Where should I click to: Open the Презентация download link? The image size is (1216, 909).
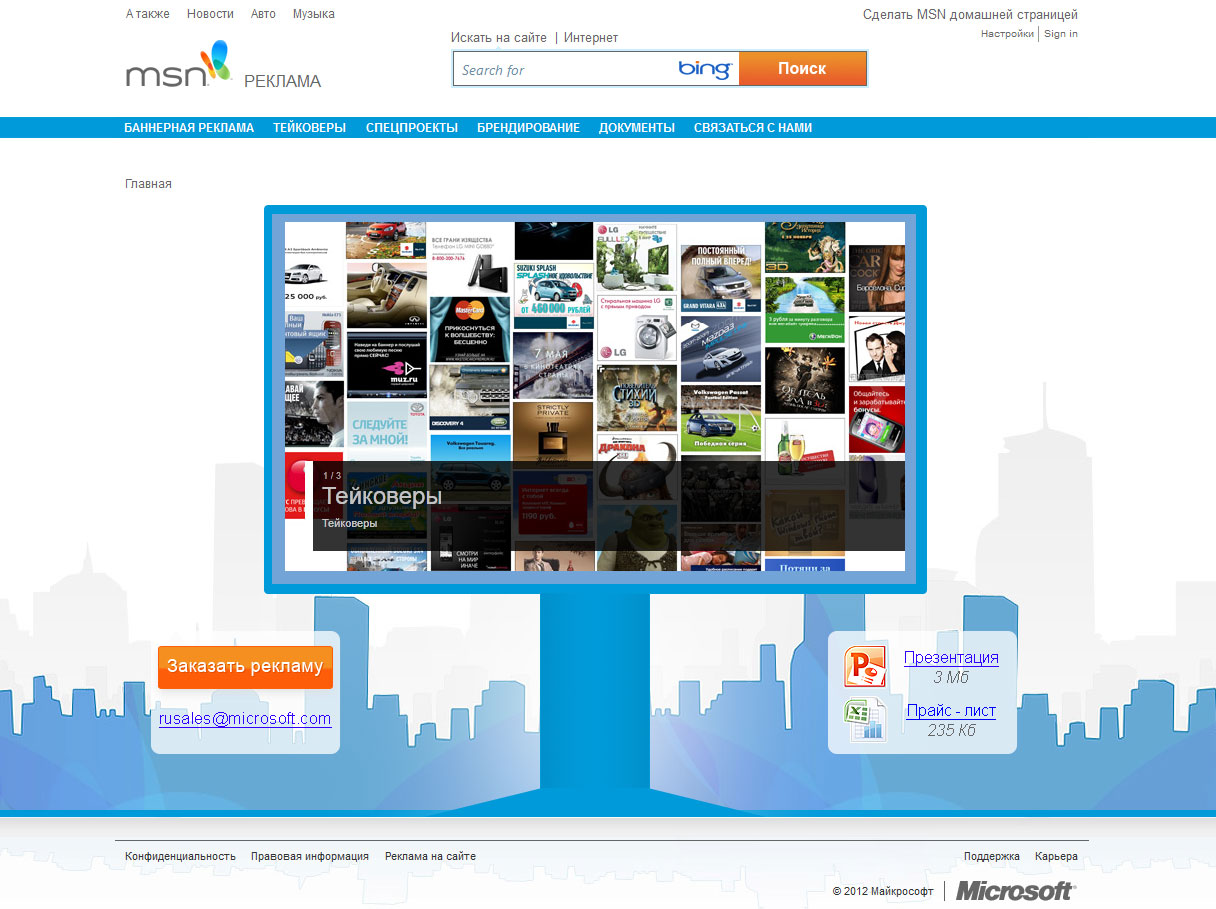(x=950, y=657)
